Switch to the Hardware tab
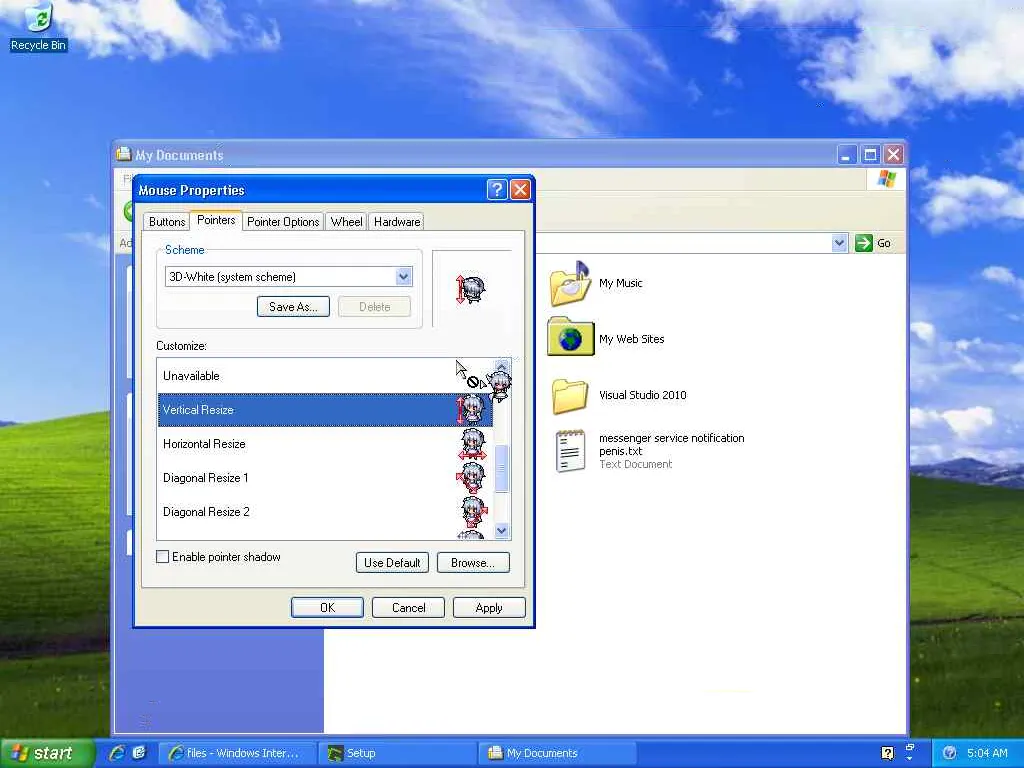Screen dimensions: 1024x768 pos(396,222)
